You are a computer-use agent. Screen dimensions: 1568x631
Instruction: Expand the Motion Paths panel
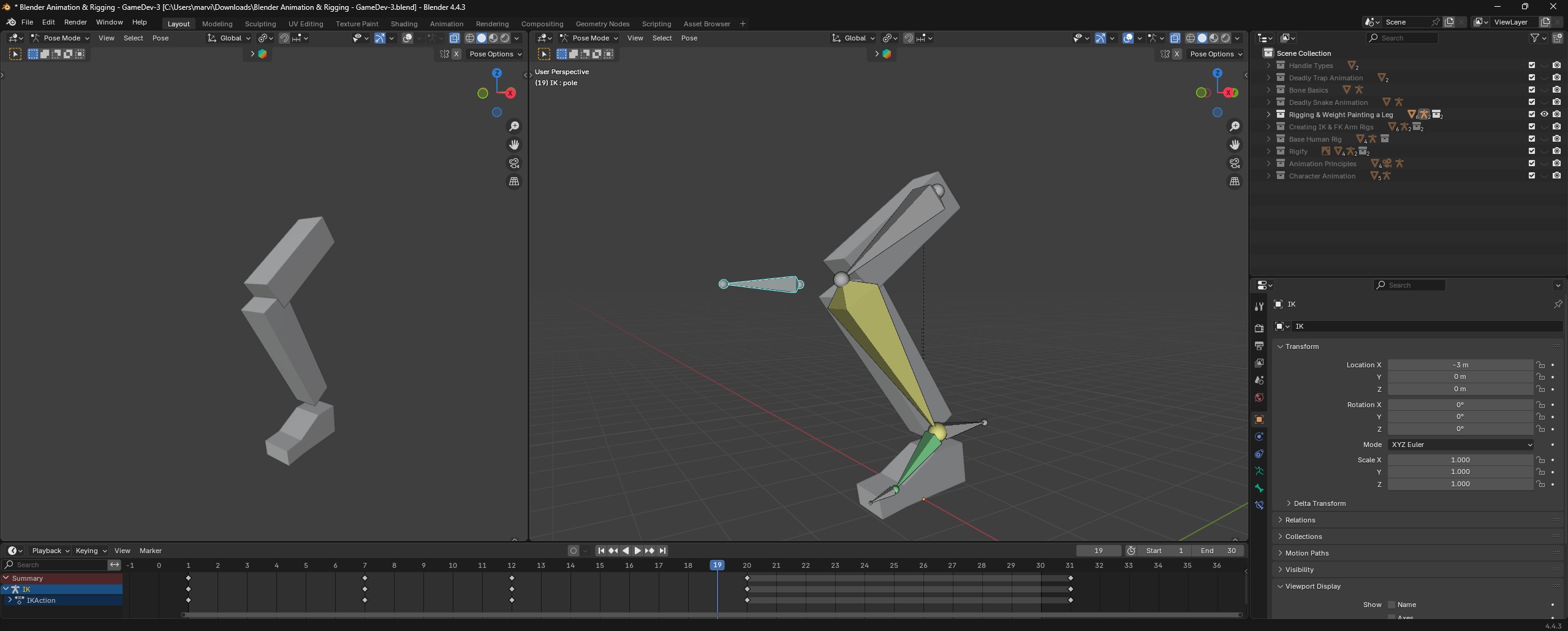(x=1306, y=553)
